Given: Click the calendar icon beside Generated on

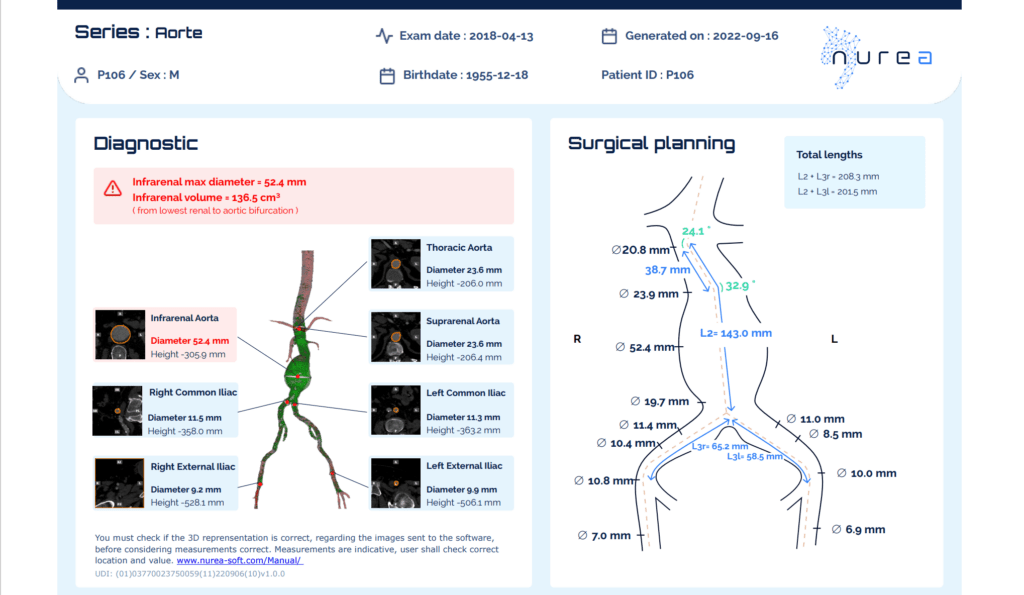Looking at the screenshot, I should click(609, 36).
